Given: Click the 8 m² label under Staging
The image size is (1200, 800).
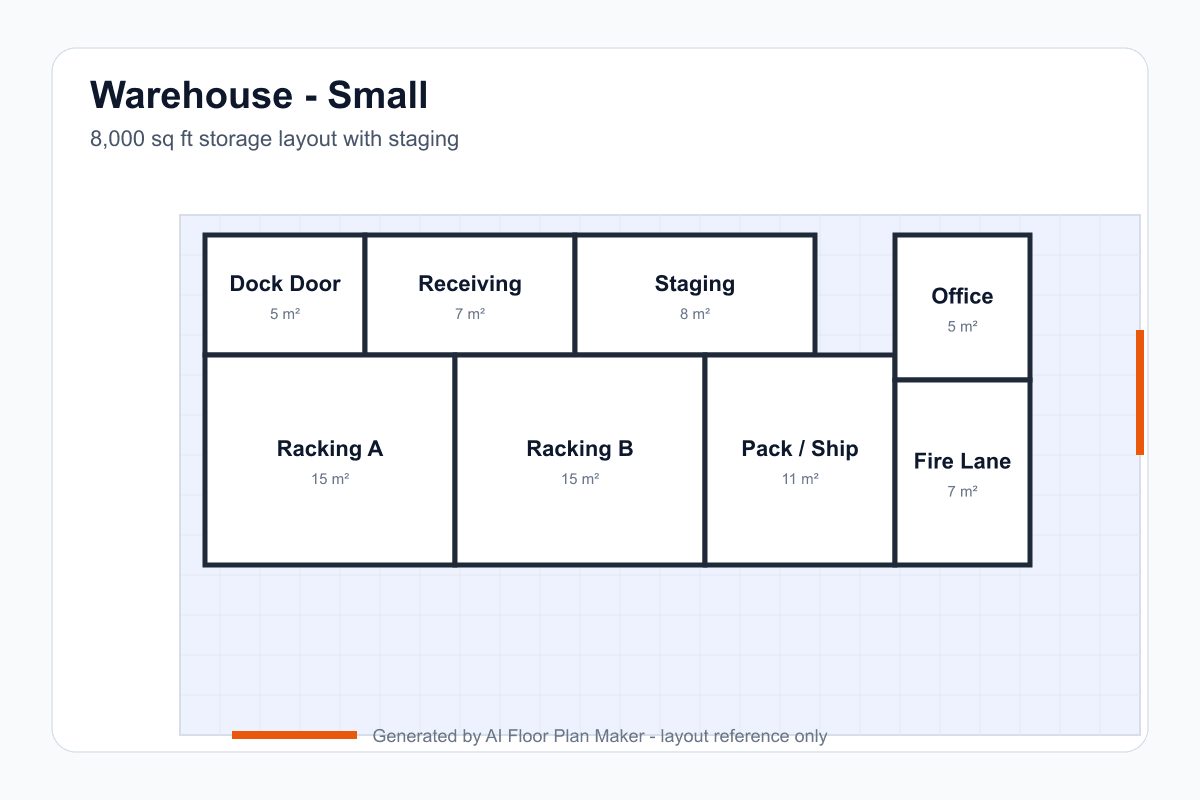Looking at the screenshot, I should (x=695, y=314).
